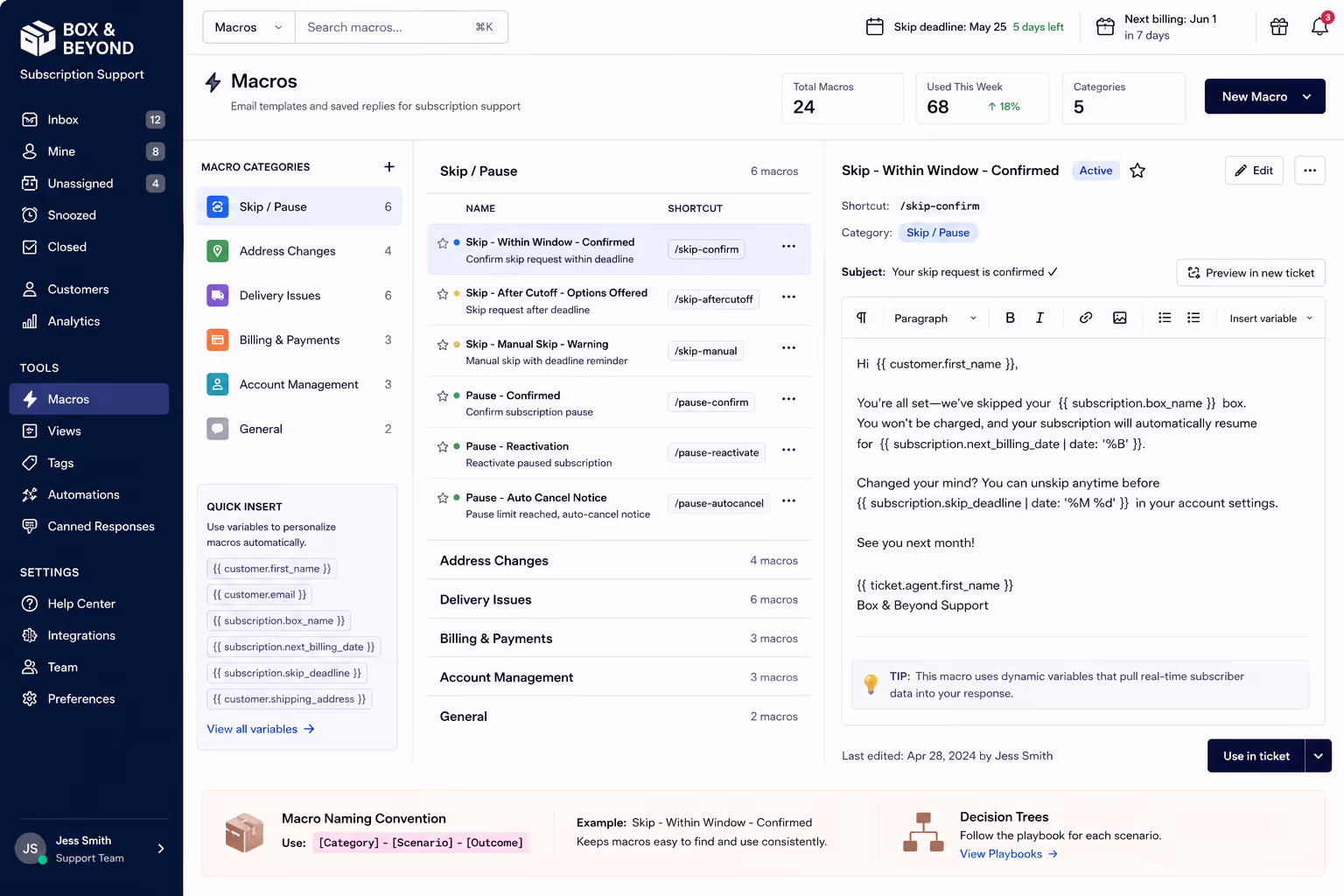Add a new macro category with plus icon
Viewport: 1344px width, 896px height.
coord(389,166)
